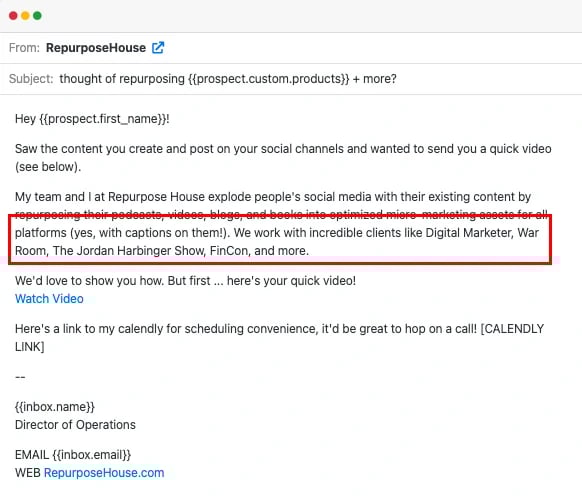Click the Subject line text
Screen dimensions: 582x499
tap(228, 79)
